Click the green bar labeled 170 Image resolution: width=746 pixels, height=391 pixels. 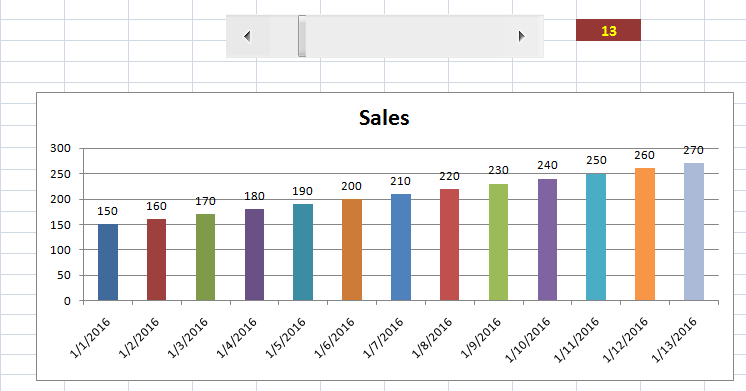point(206,257)
